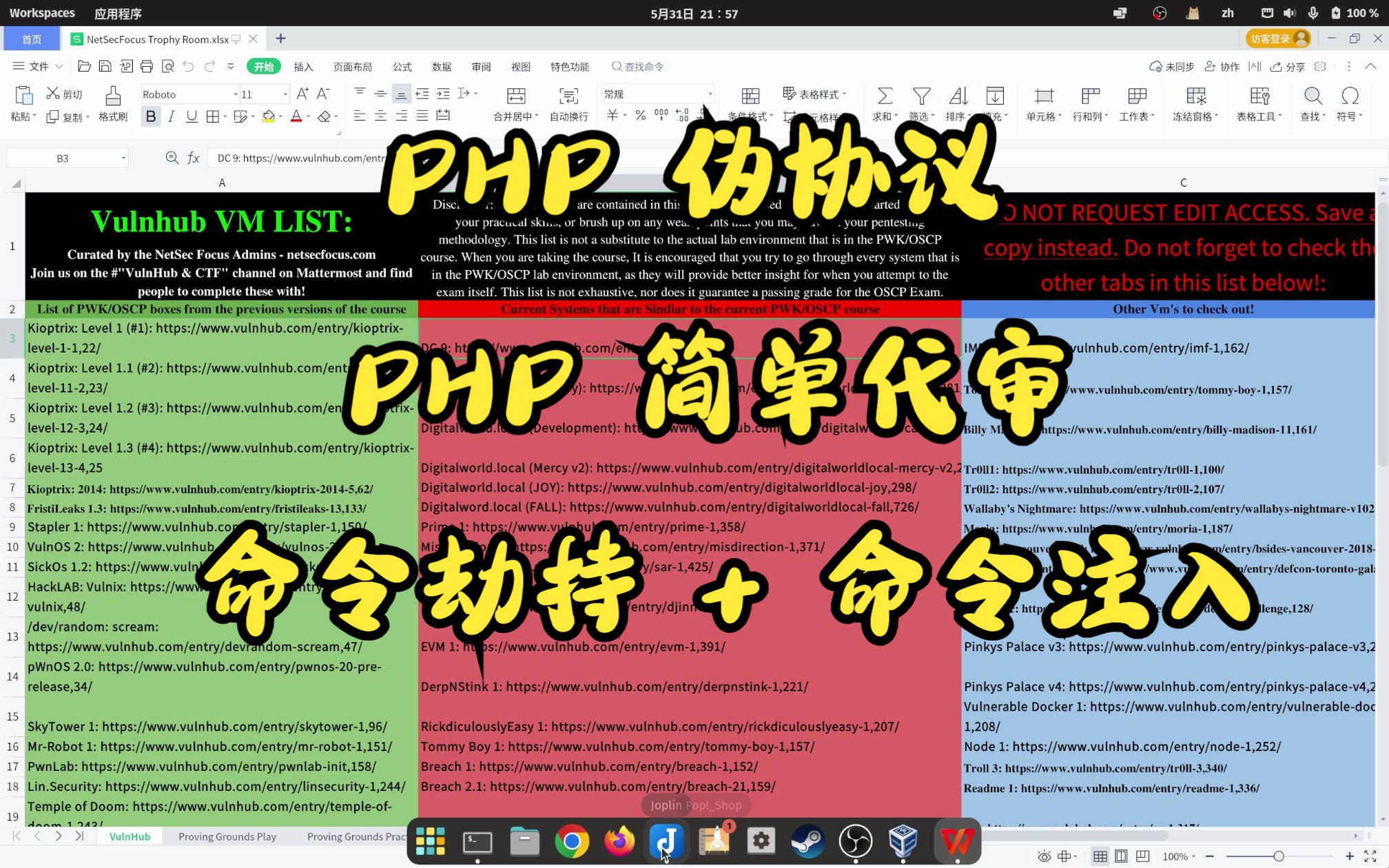The image size is (1389, 868).
Task: Click the 协作 (Collaborate) button
Action: tap(1222, 67)
